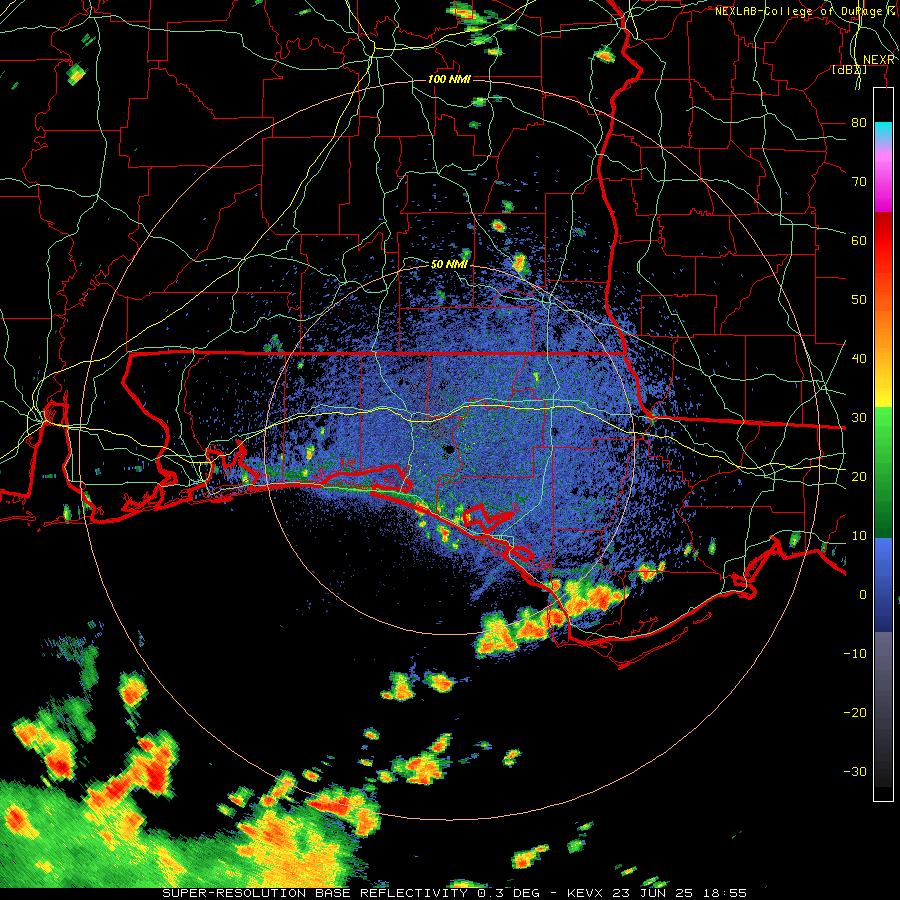The height and width of the screenshot is (900, 900).
Task: Click the green band of the color scale
Action: point(883,472)
